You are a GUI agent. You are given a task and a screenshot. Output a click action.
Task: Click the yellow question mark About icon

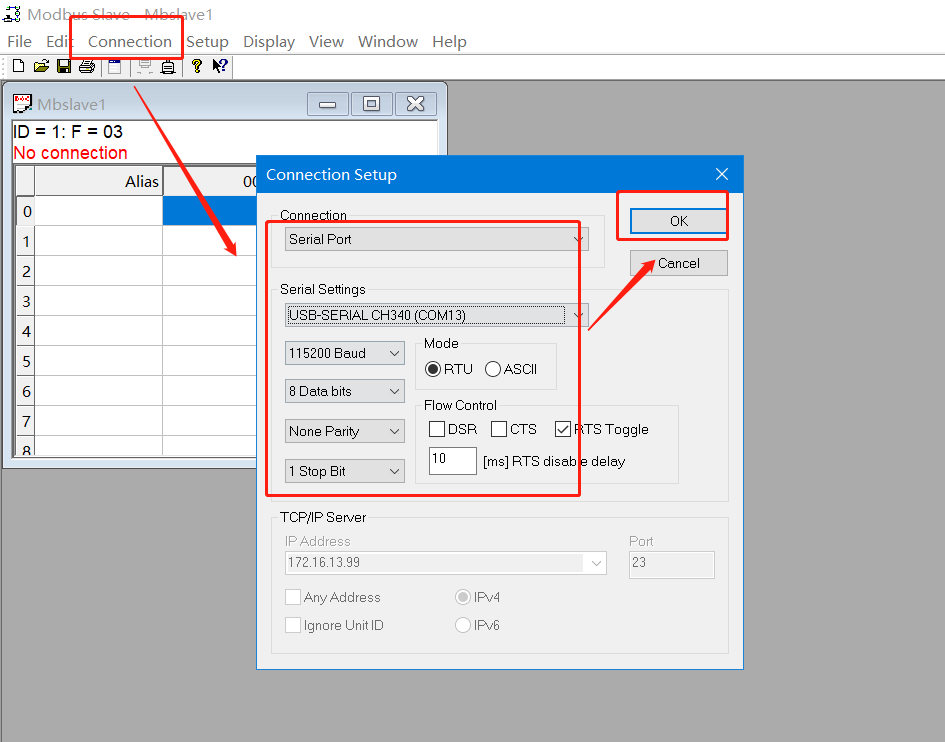tap(197, 67)
